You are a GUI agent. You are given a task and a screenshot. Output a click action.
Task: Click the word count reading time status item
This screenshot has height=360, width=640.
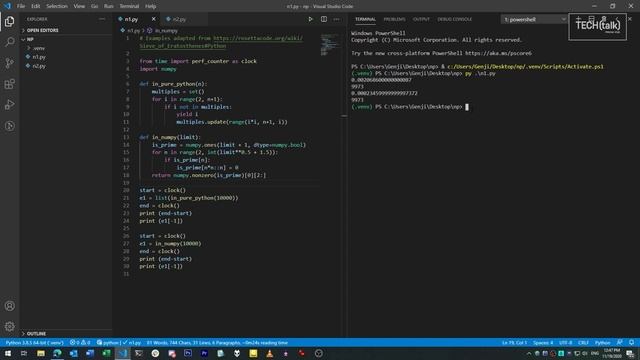click(x=217, y=342)
